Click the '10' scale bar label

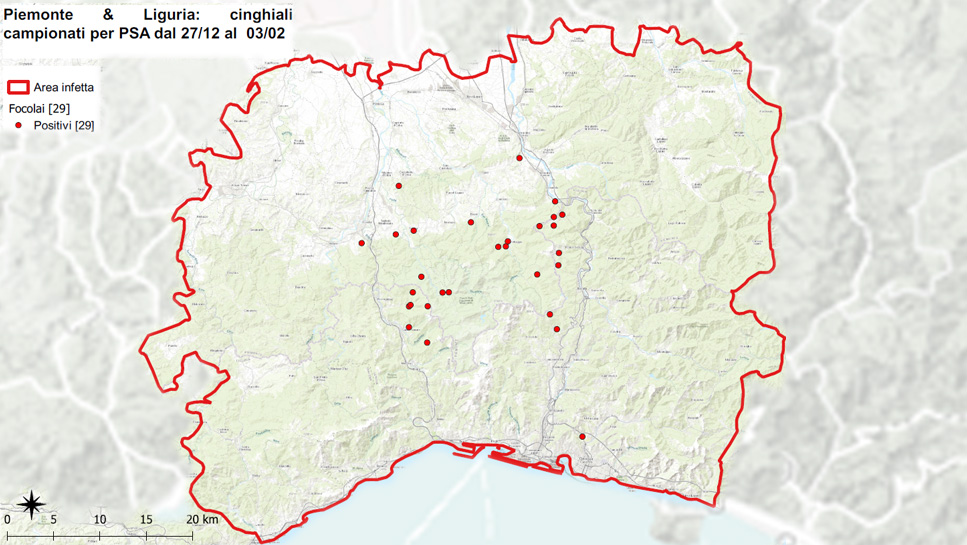coord(100,520)
